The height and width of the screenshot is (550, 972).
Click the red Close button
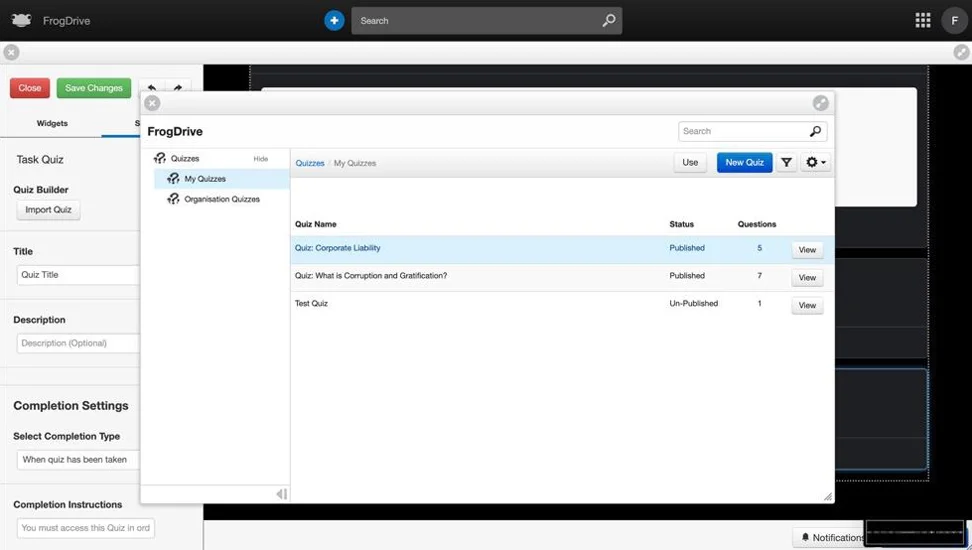coord(30,88)
